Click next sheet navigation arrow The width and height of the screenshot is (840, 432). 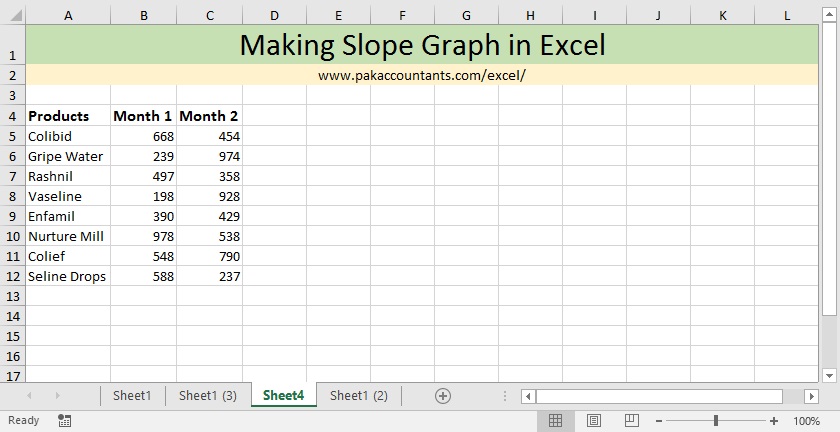[57, 396]
